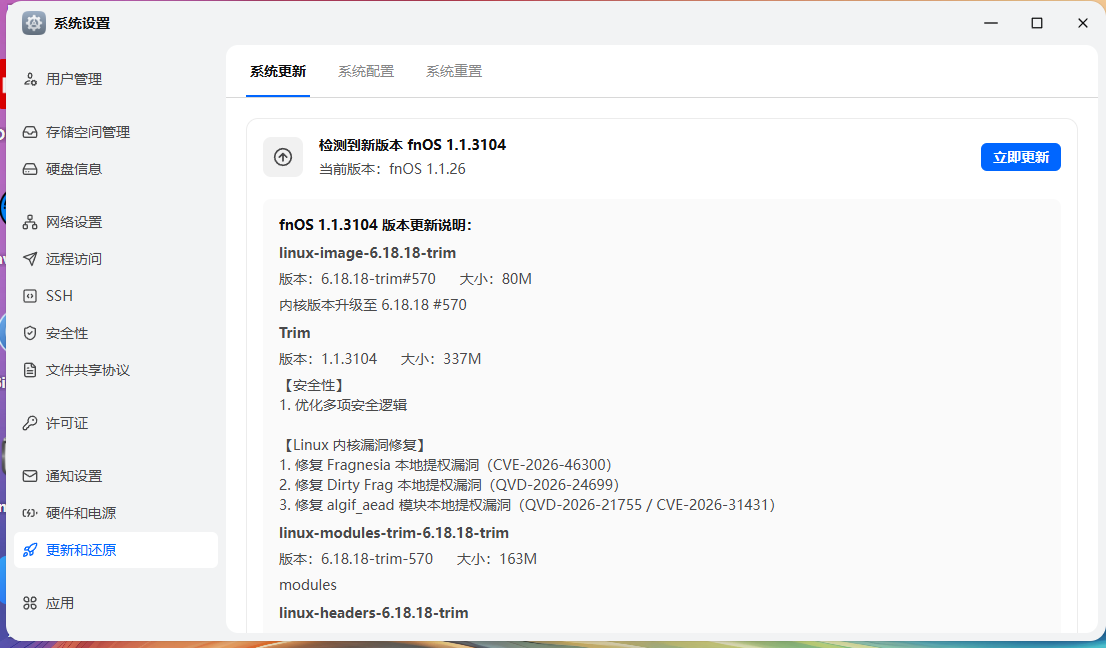The width and height of the screenshot is (1106, 648).
Task: Click the linux-headers-6.18.18-trim package name
Action: (x=373, y=613)
